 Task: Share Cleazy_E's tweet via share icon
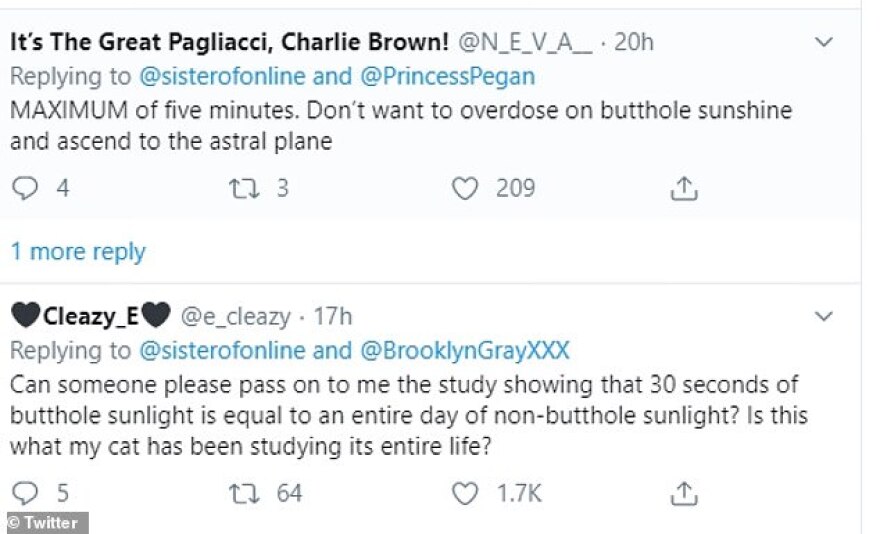683,493
